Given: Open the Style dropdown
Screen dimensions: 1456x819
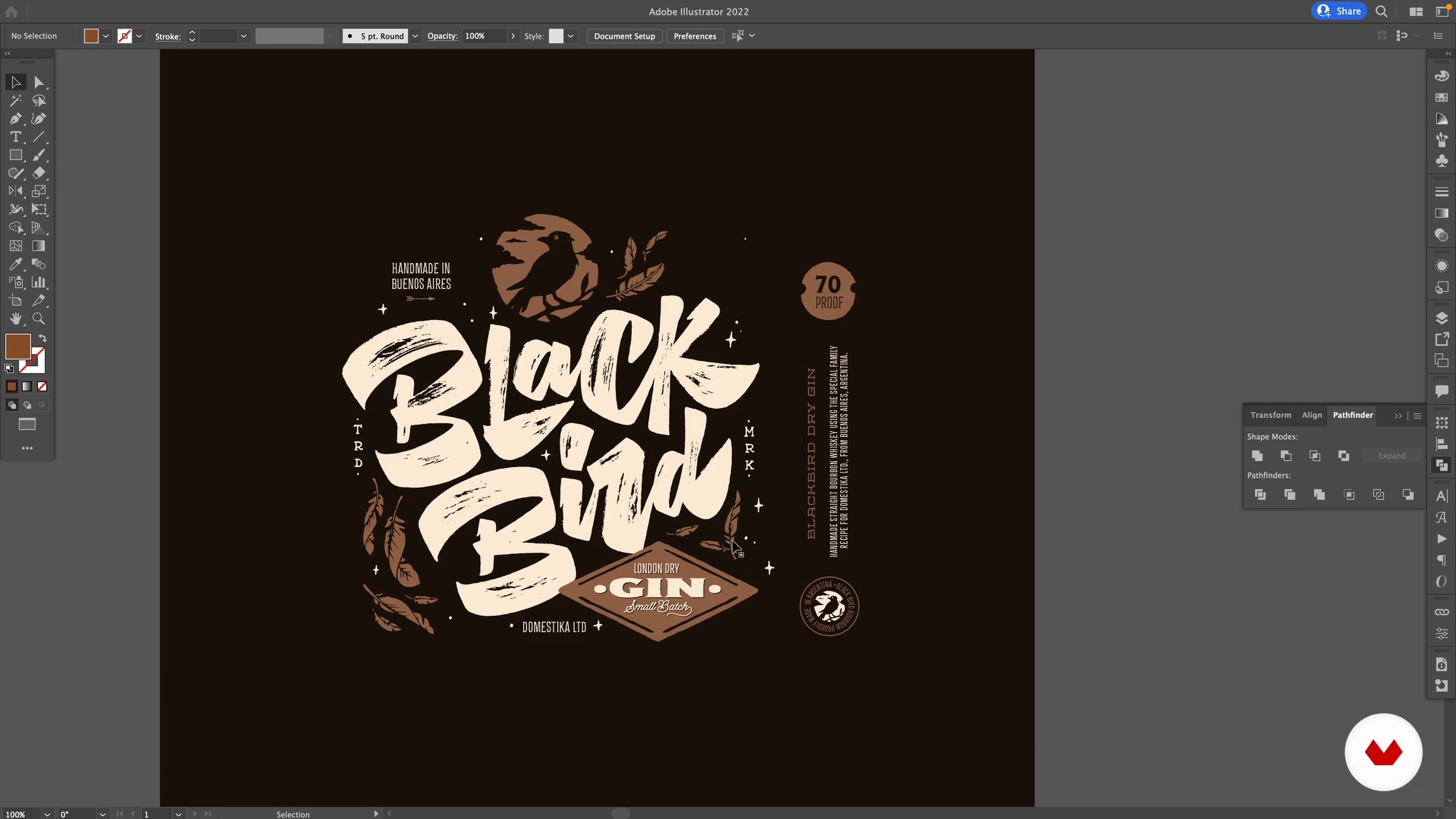Looking at the screenshot, I should [x=570, y=36].
